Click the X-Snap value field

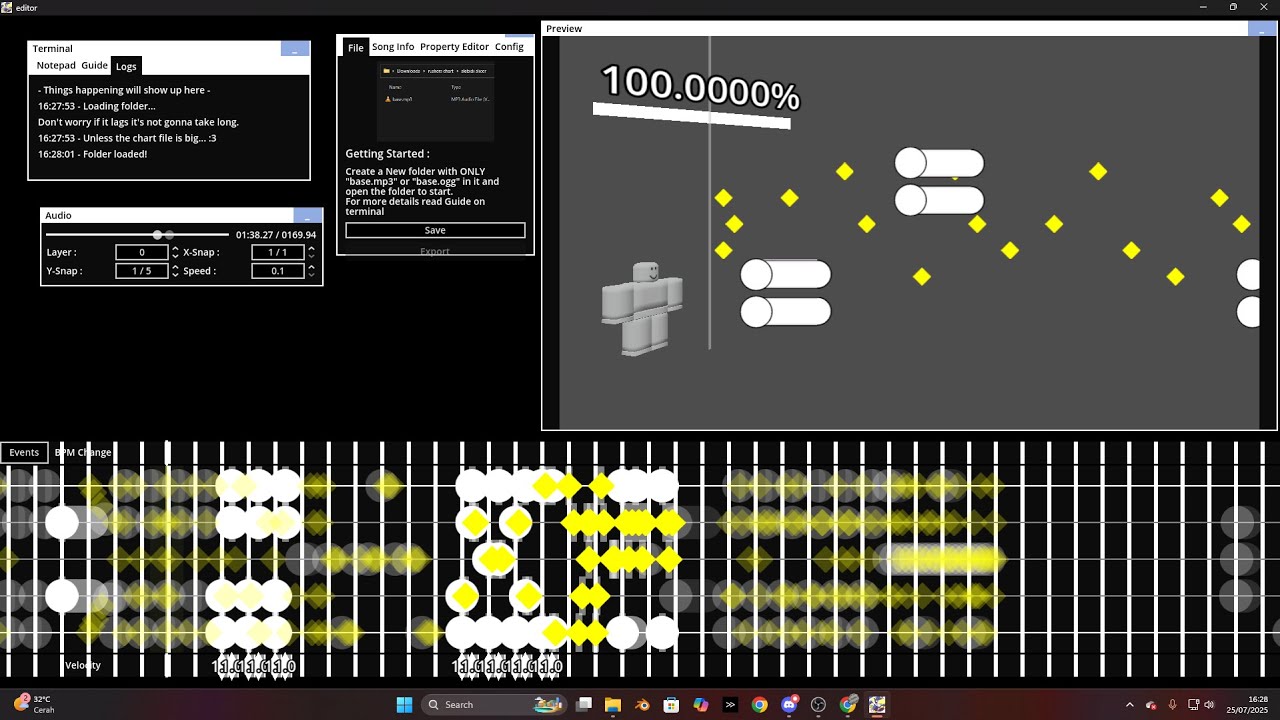[x=278, y=253]
